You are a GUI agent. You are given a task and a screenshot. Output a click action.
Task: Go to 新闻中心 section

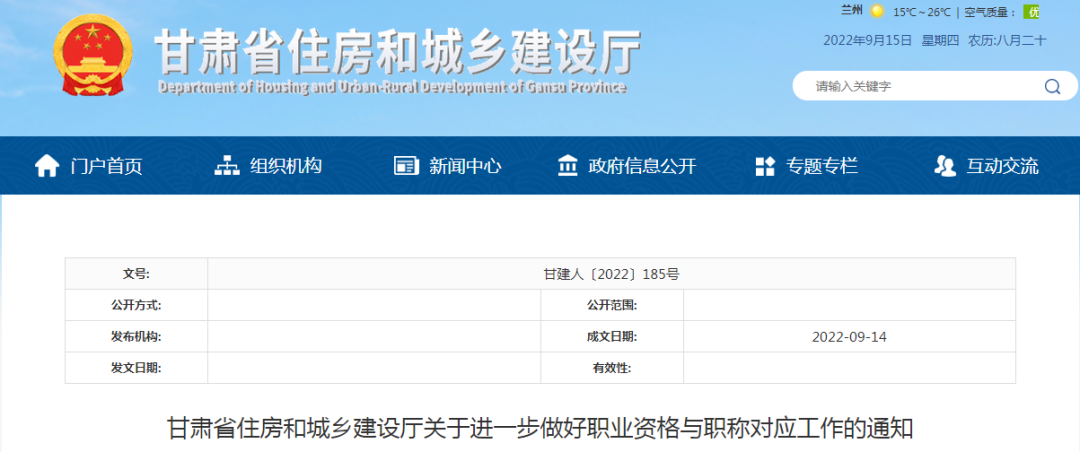coord(465,166)
